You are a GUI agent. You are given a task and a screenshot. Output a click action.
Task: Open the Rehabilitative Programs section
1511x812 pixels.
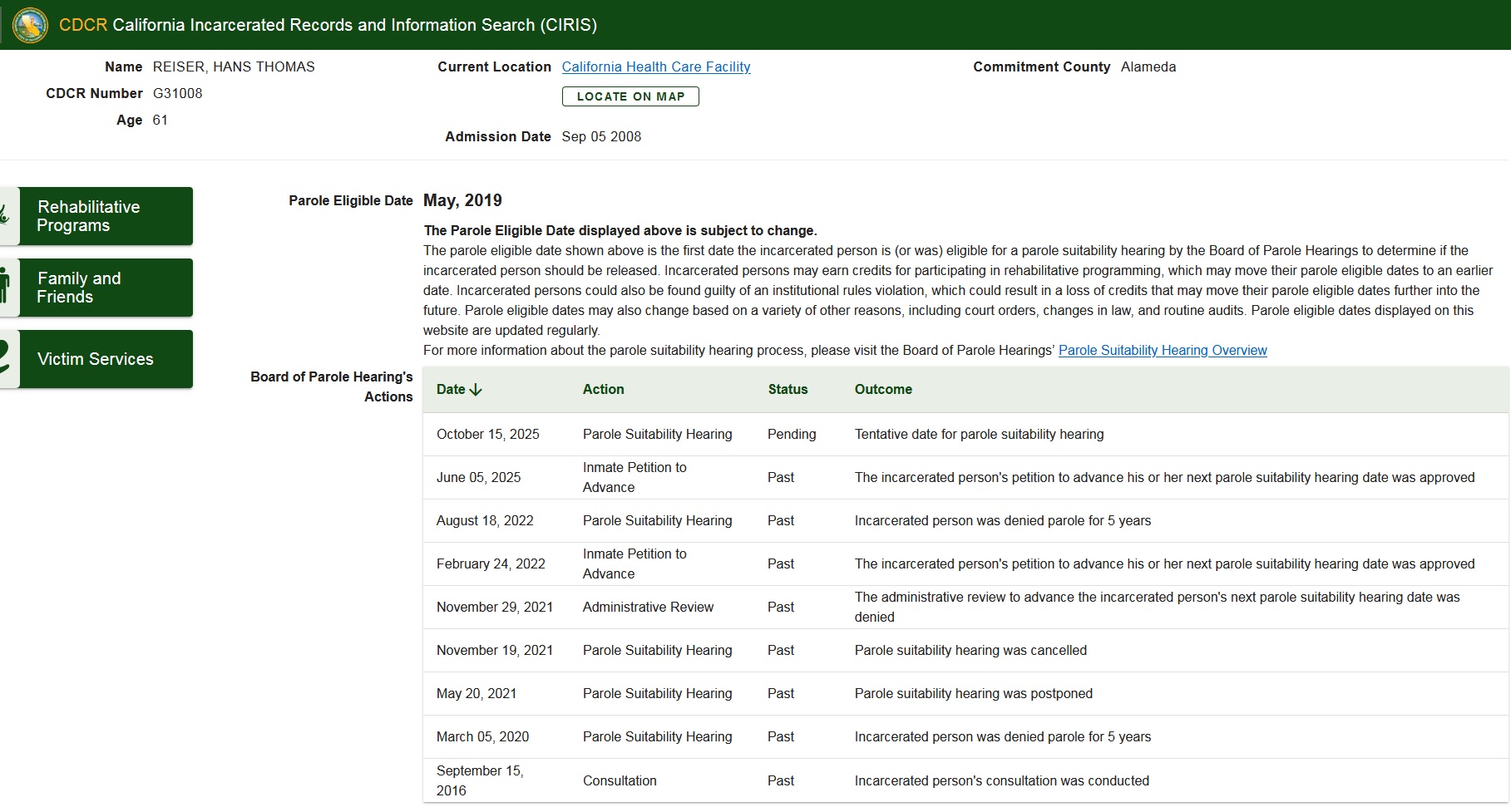coord(106,216)
